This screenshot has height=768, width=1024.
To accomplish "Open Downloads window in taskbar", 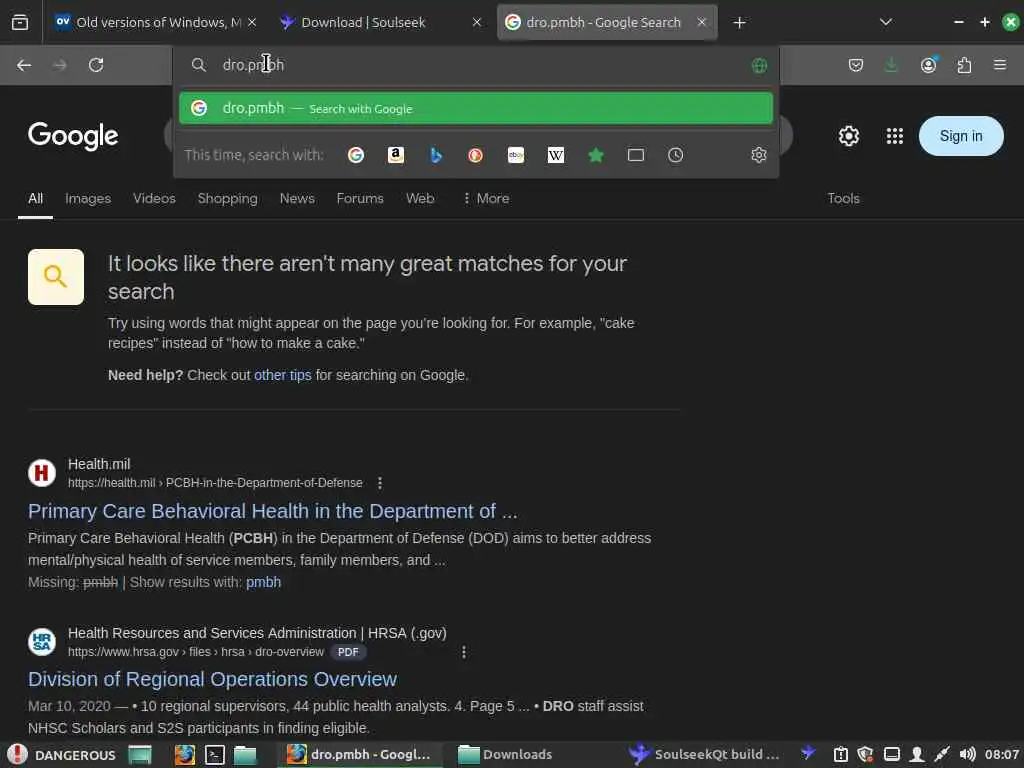I will tap(504, 755).
